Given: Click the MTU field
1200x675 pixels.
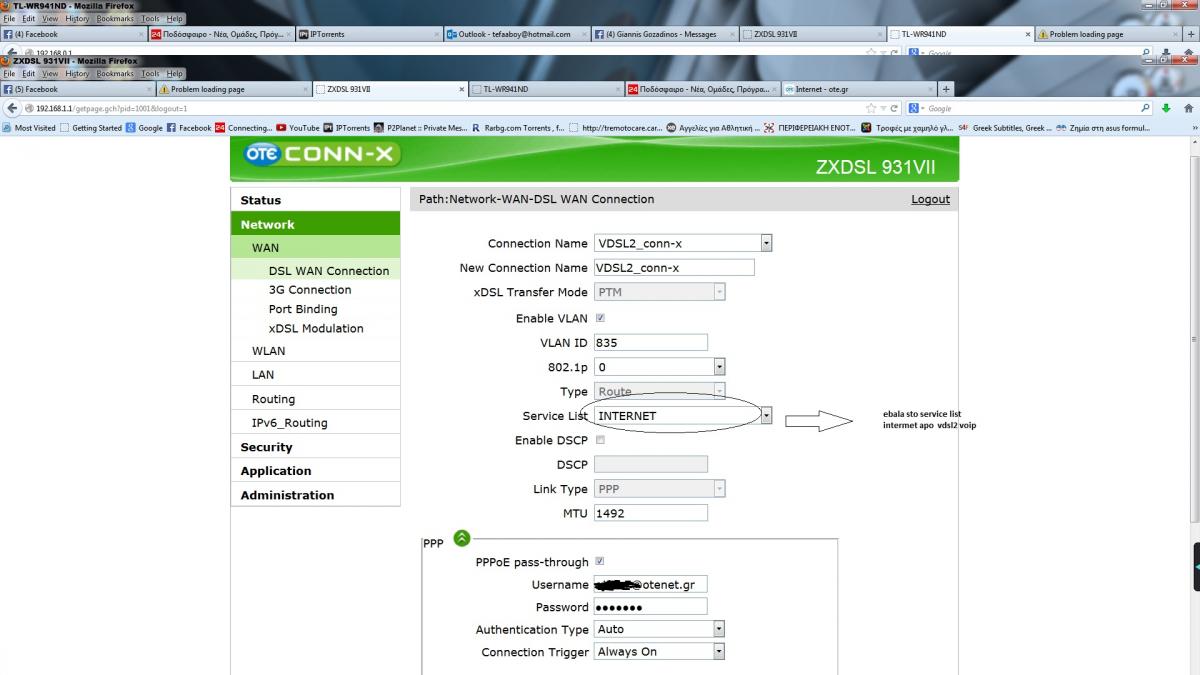Looking at the screenshot, I should click(651, 513).
